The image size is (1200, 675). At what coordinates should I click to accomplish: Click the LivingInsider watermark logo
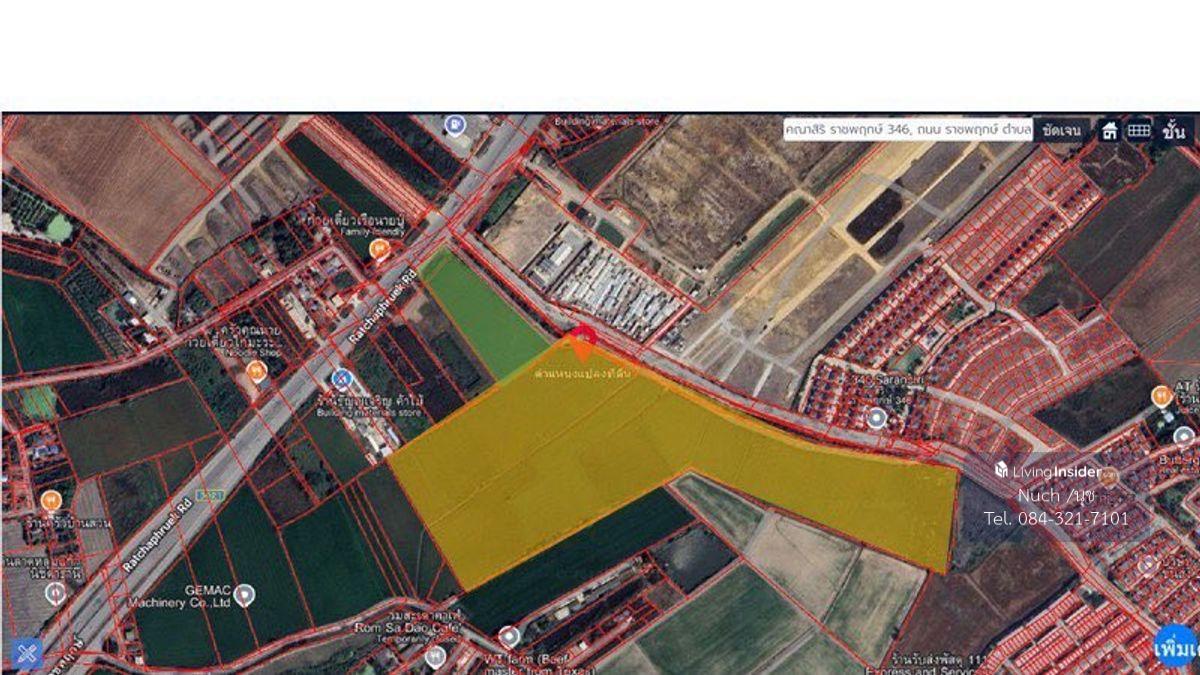pos(1048,471)
